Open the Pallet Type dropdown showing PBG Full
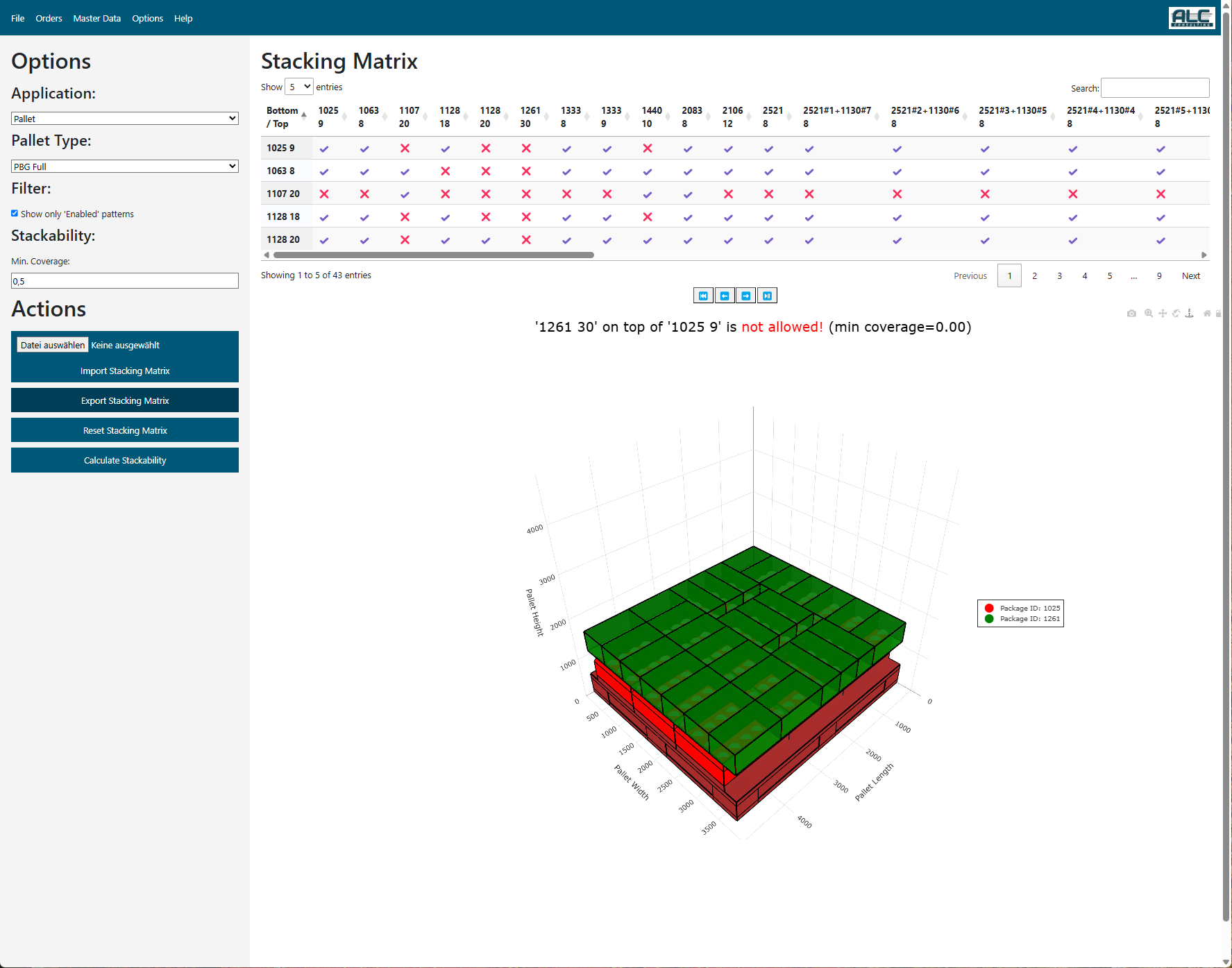Screen dimensions: 1232x968 [125, 167]
